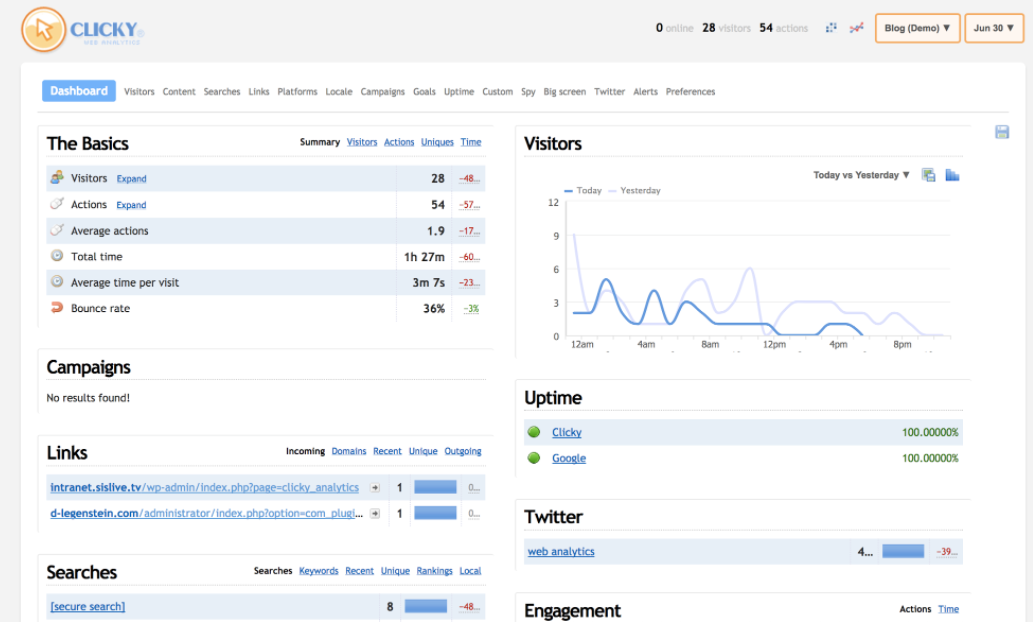Switch Visitors graph to bar chart icon
Screen dimensions: 1033x622
click(x=952, y=175)
